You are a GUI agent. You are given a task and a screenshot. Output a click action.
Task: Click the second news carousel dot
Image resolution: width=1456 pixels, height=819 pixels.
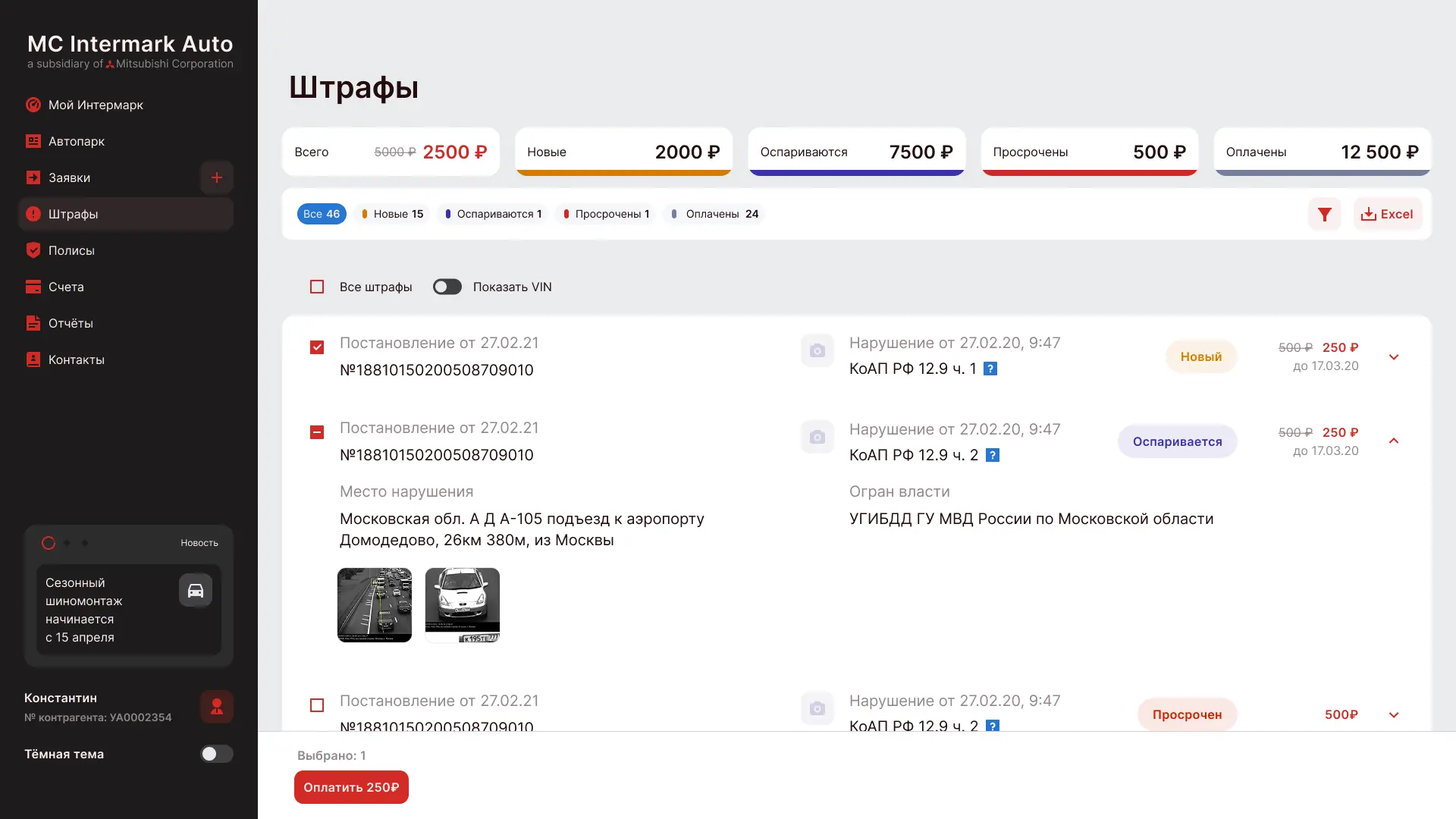click(67, 543)
